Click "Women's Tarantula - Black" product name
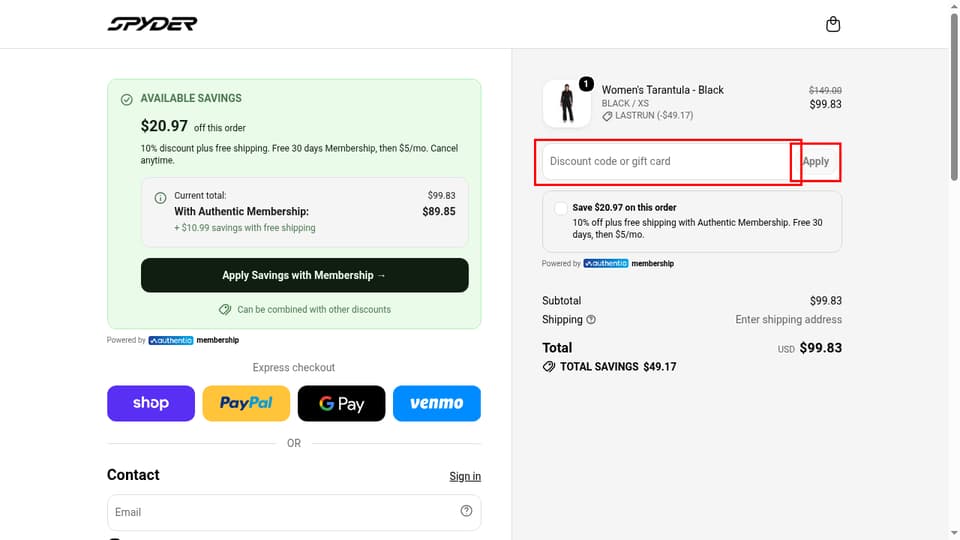This screenshot has width=960, height=540. pyautogui.click(x=662, y=90)
